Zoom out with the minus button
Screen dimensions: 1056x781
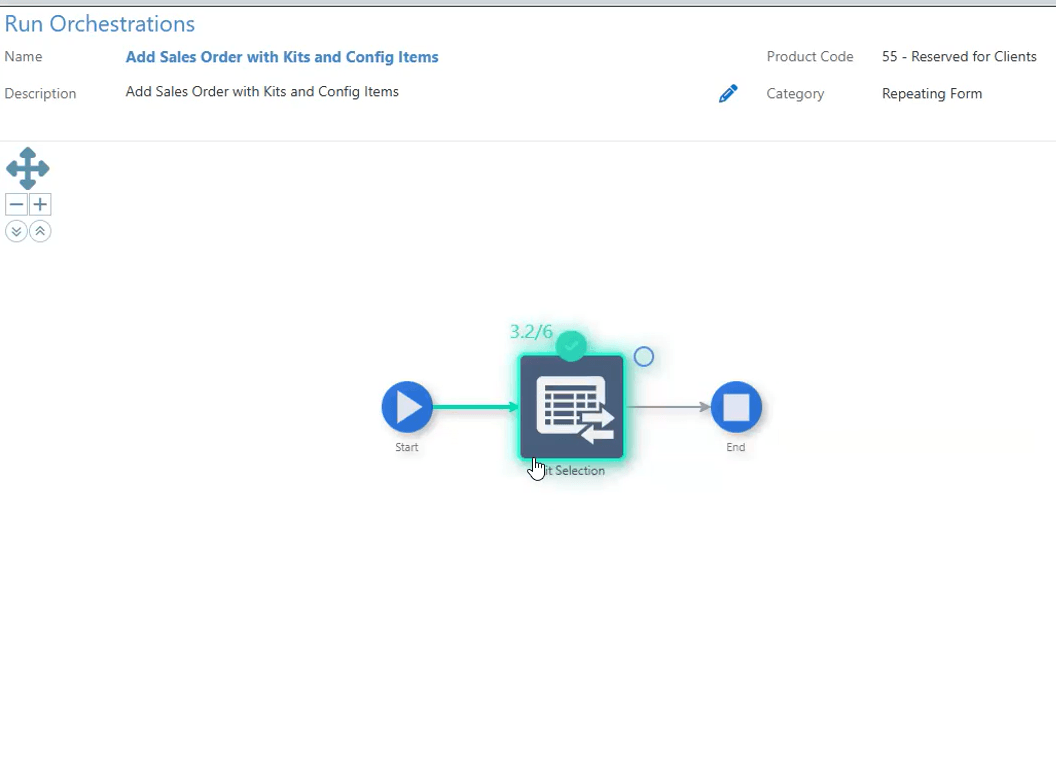[x=17, y=204]
